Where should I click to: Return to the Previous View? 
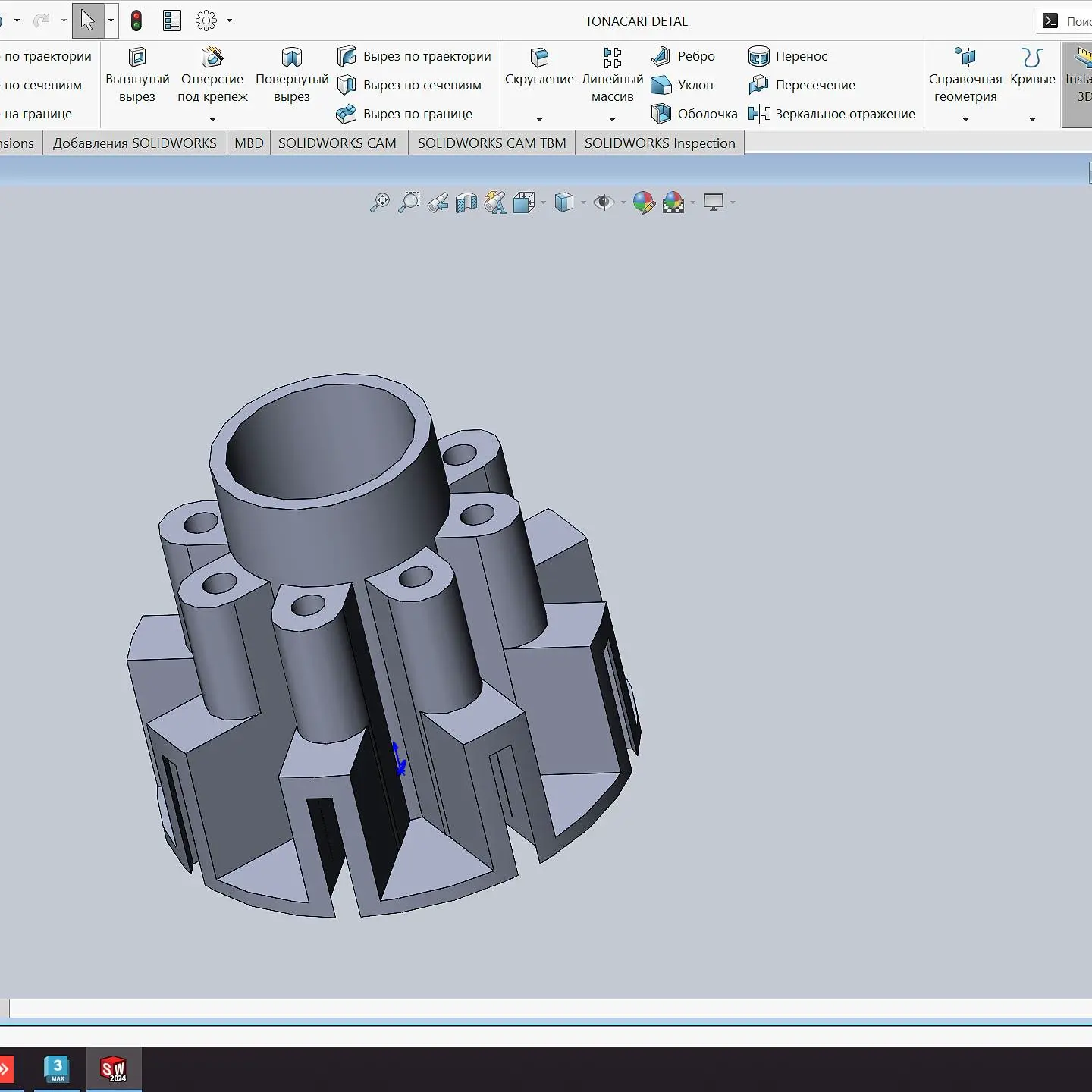[x=438, y=202]
